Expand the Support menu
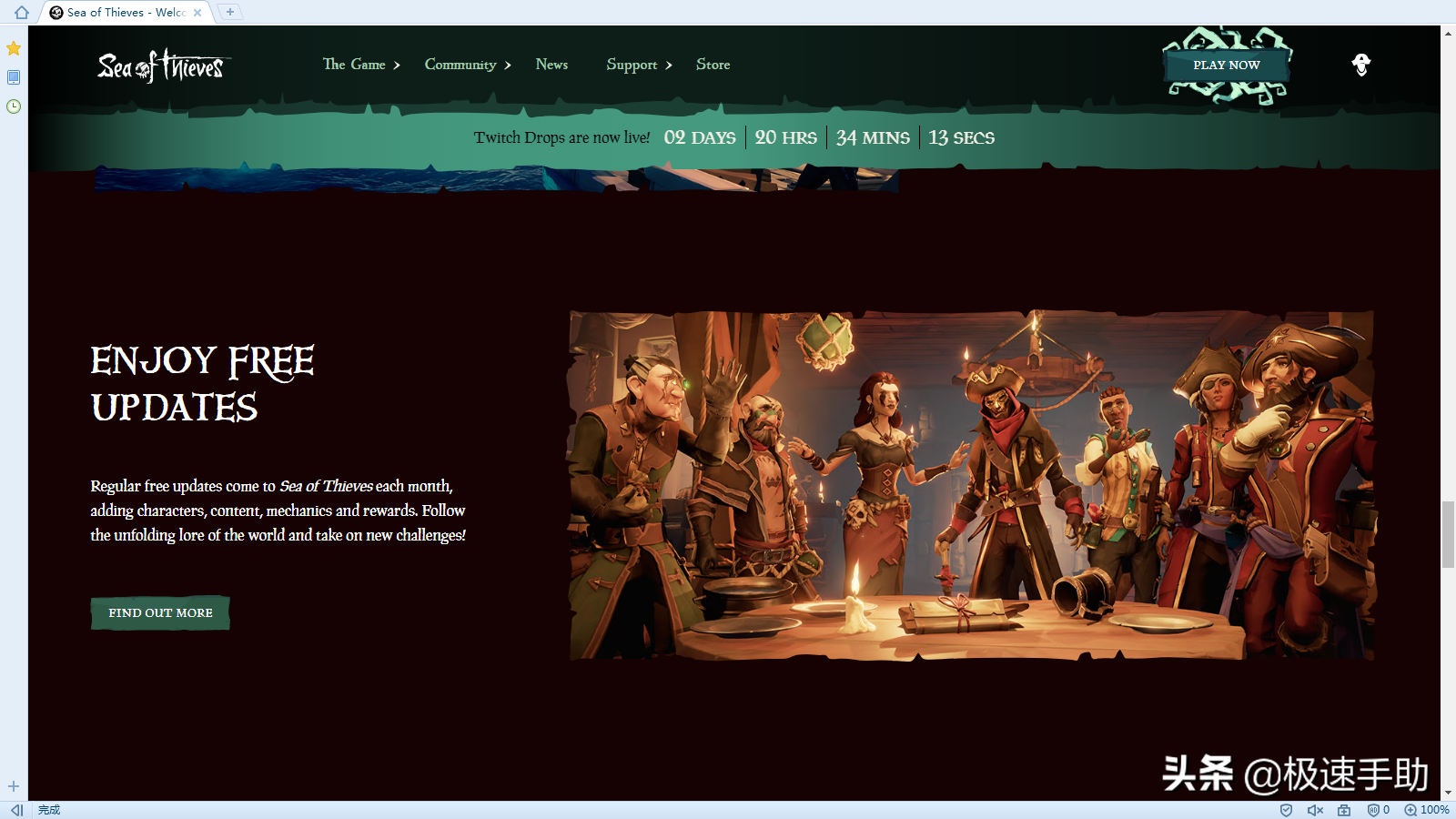 639,65
